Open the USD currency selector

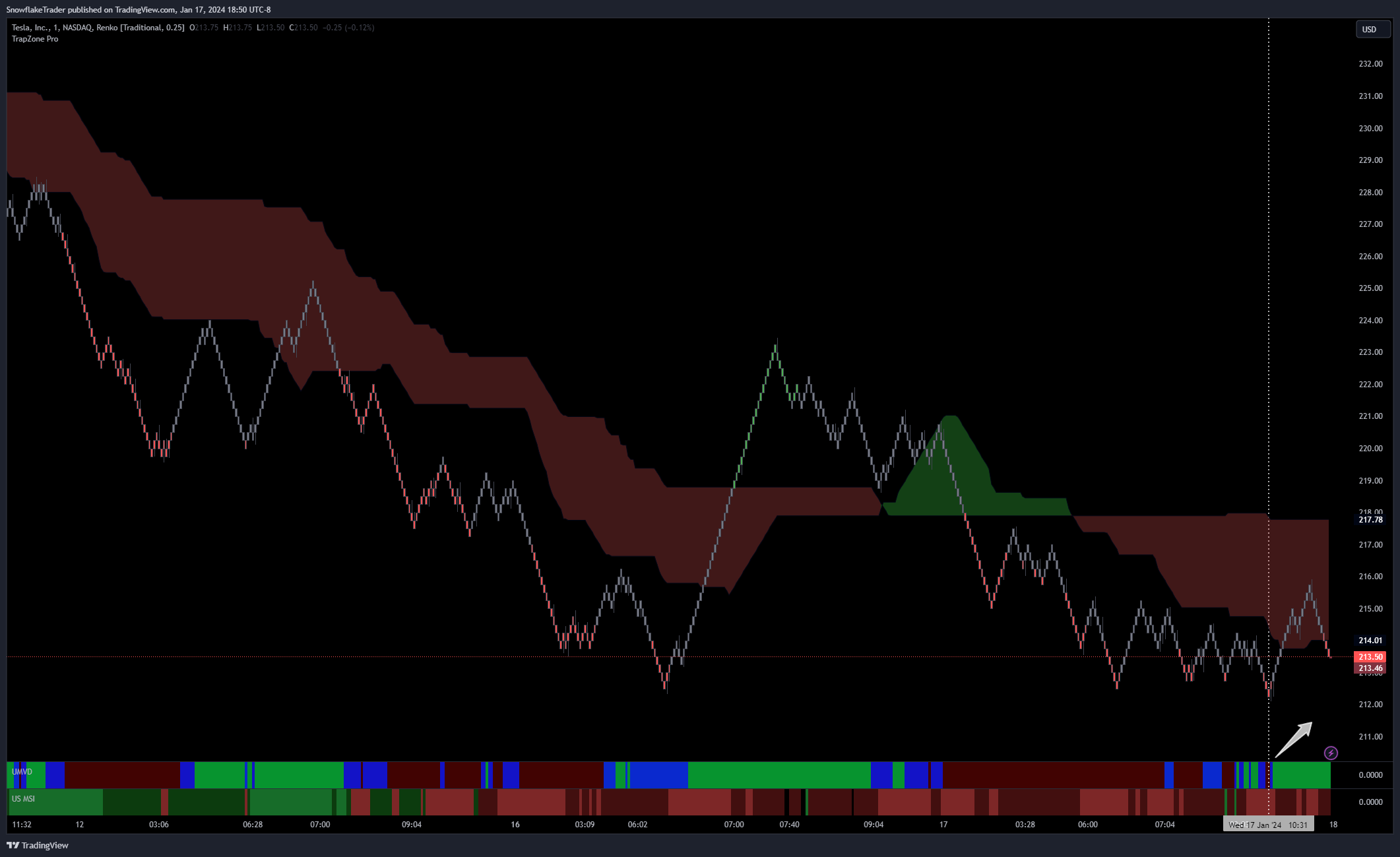1373,29
